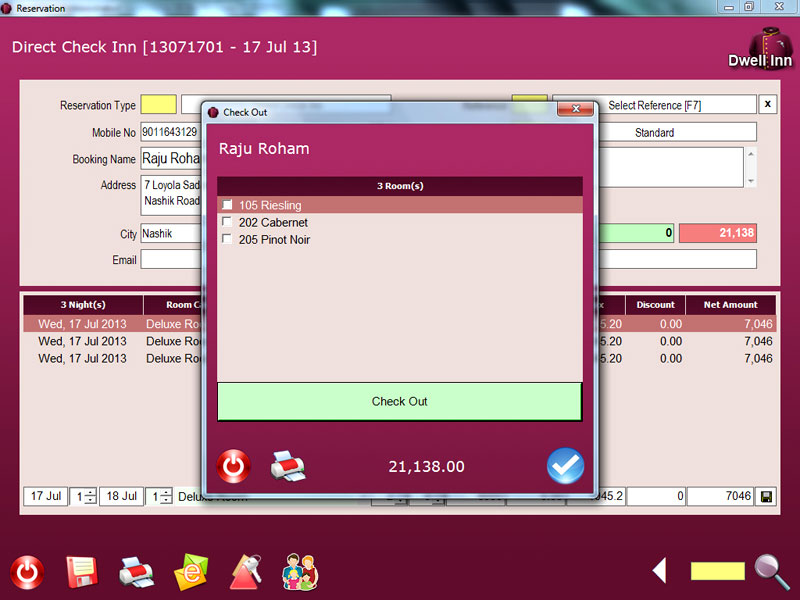This screenshot has height=600, width=800.
Task: Open the email envelope icon in bottom toolbar
Action: click(x=190, y=572)
